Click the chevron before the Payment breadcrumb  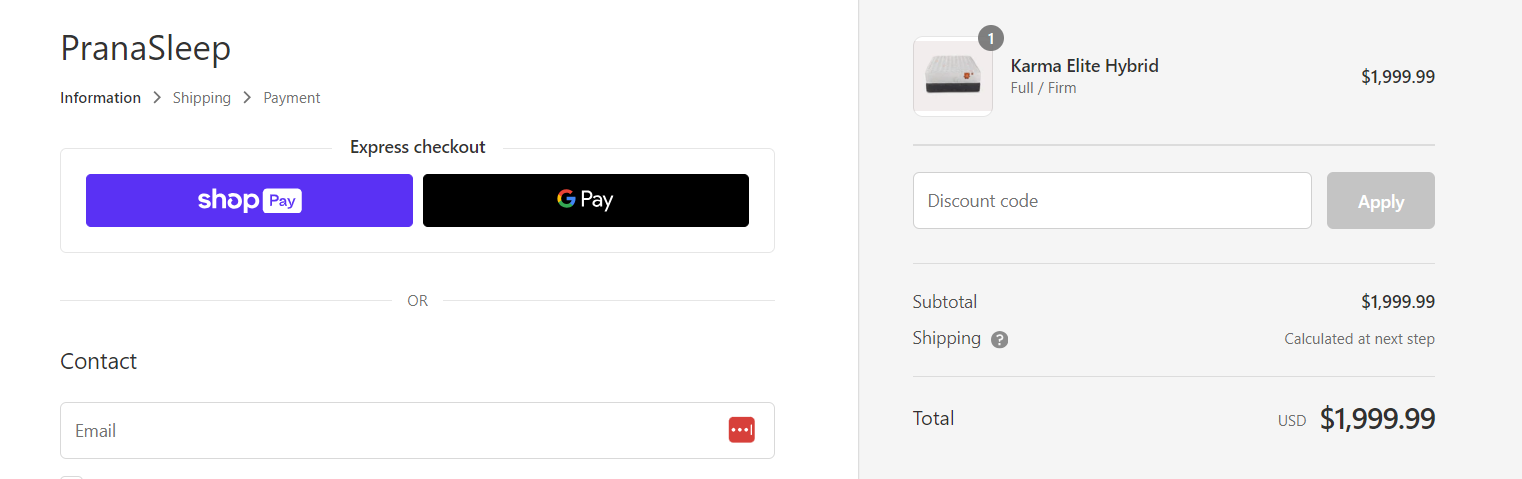247,98
